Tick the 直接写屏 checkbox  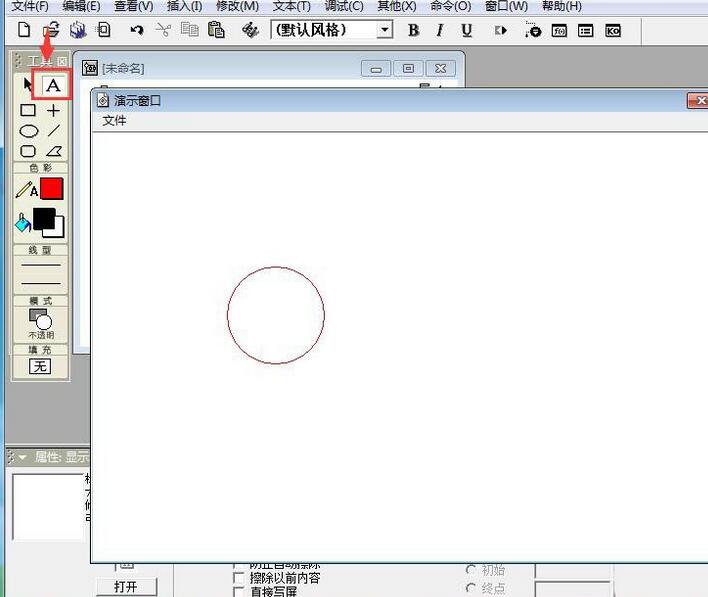point(238,591)
